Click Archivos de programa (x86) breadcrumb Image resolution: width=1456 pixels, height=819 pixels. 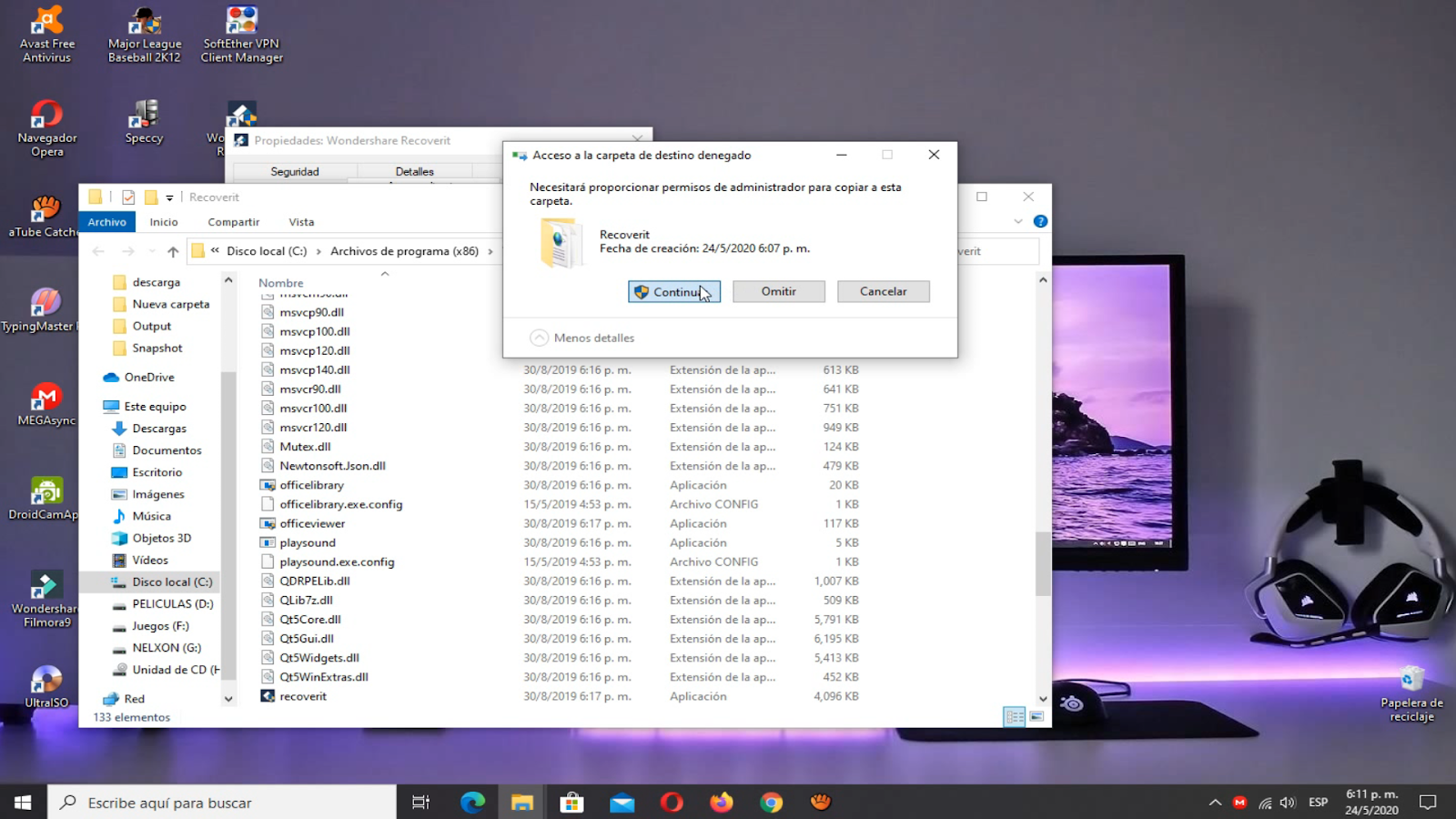click(x=404, y=251)
